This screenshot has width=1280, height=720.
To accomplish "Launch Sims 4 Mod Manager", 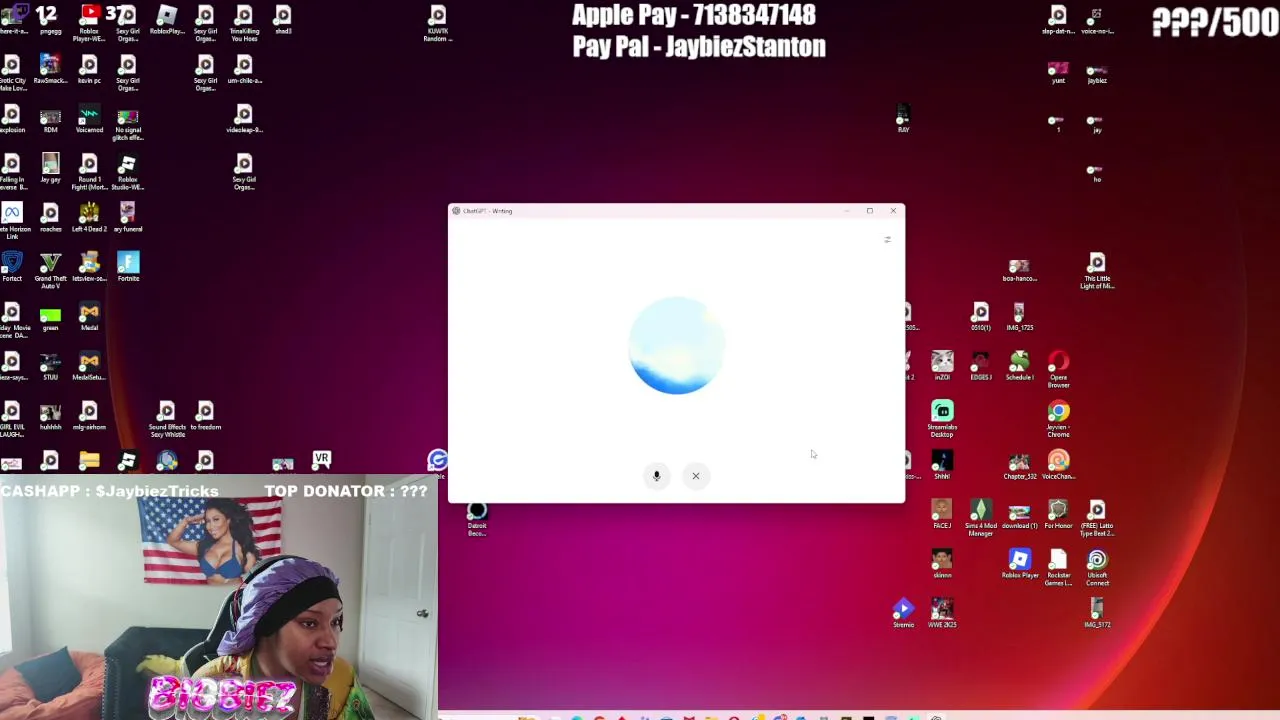I will coord(980,518).
